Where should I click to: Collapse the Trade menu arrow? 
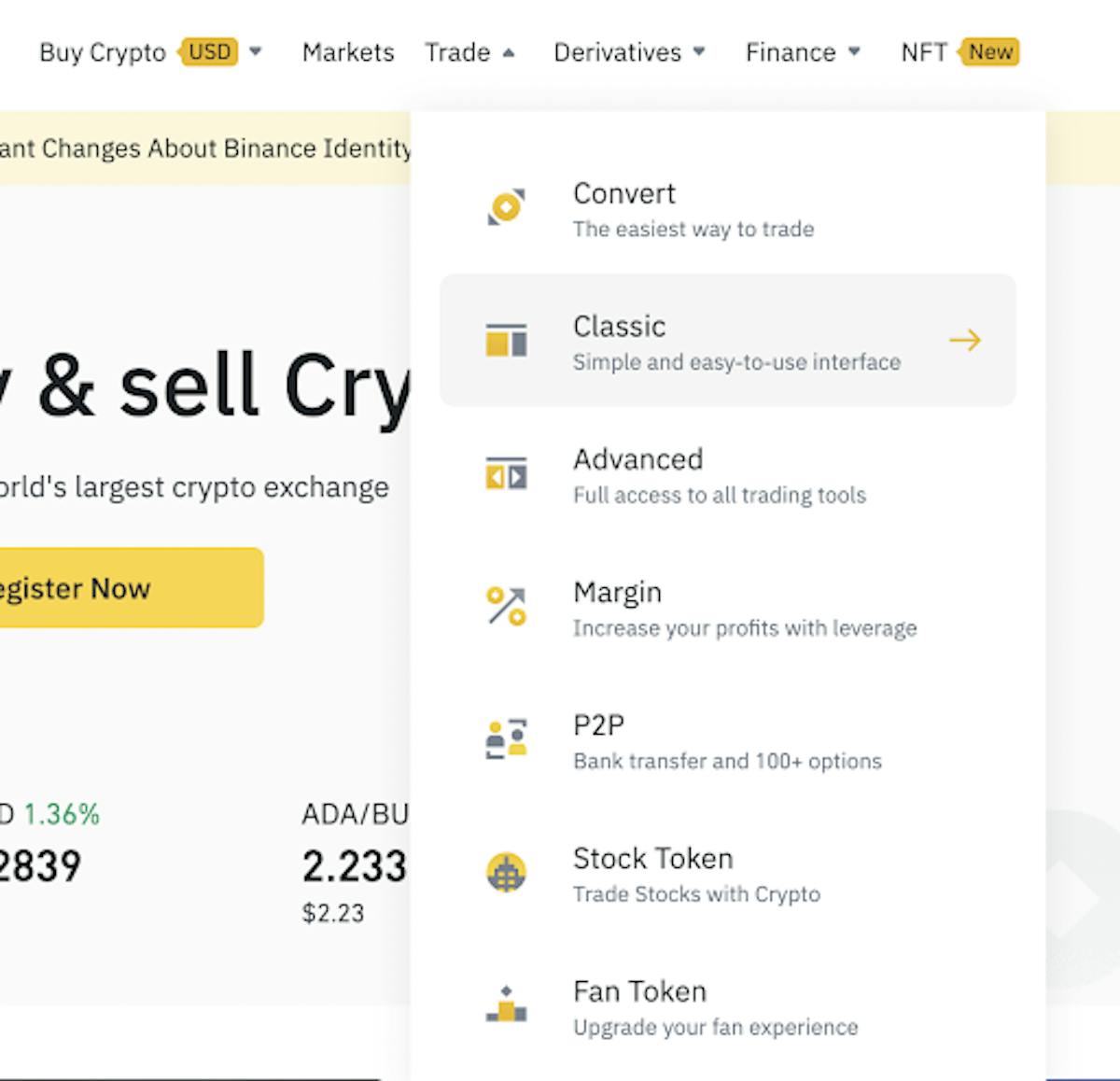click(509, 52)
